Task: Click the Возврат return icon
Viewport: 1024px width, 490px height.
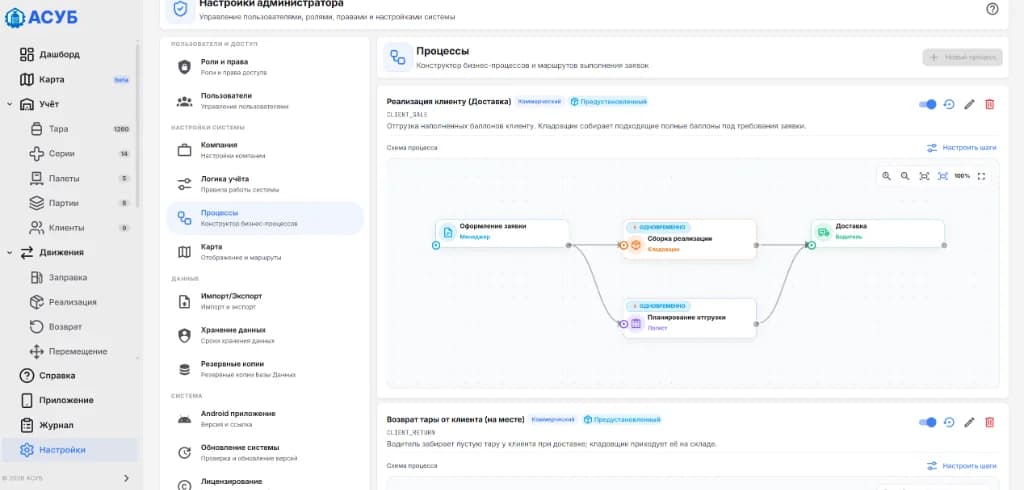Action: pos(37,327)
